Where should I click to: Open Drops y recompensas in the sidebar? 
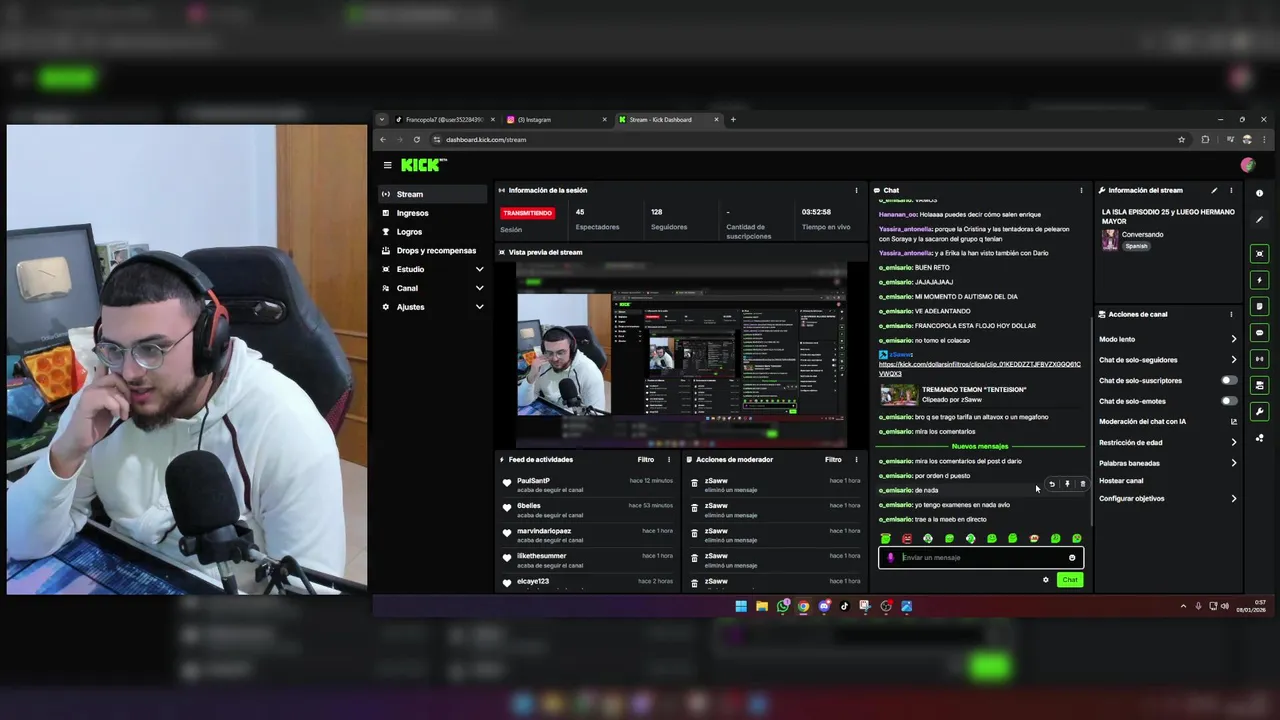[x=433, y=250]
